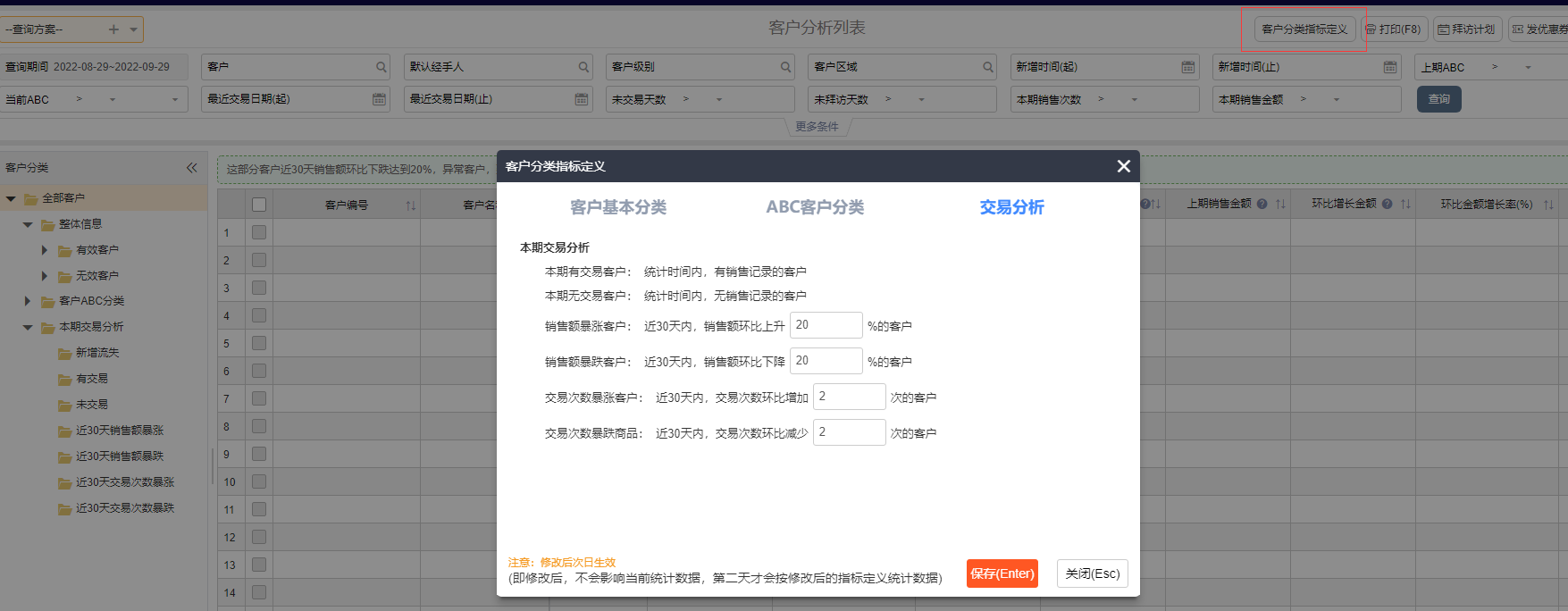The width and height of the screenshot is (1568, 611).
Task: Click the 查询 button
Action: (1438, 99)
